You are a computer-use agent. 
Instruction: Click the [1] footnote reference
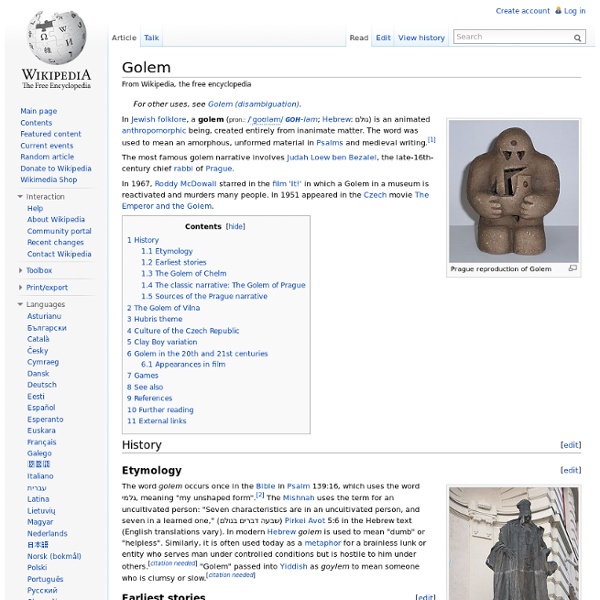(x=431, y=140)
